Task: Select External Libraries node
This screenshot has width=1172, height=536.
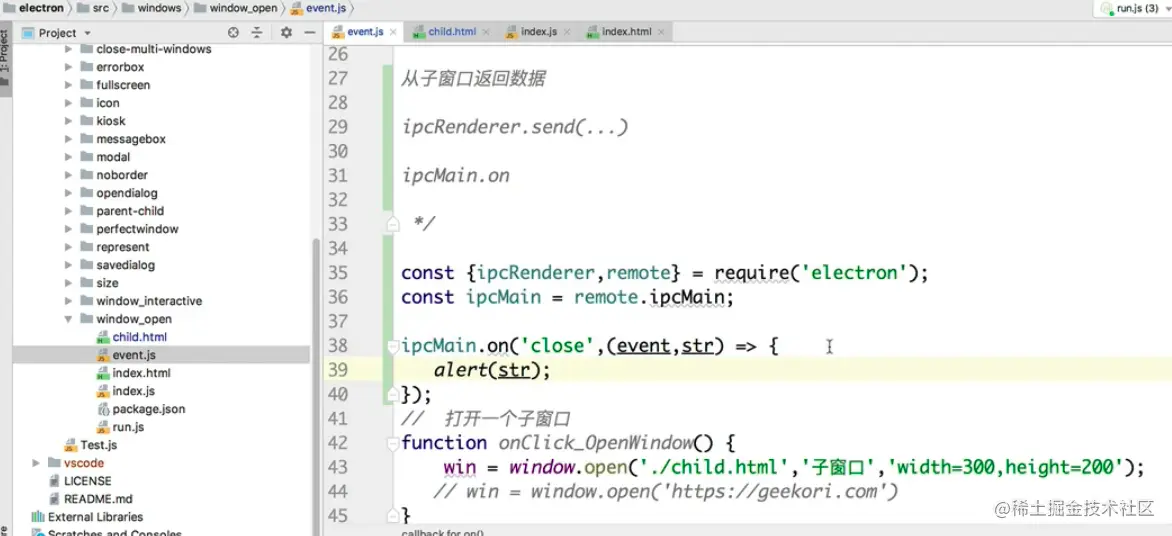Action: click(95, 517)
